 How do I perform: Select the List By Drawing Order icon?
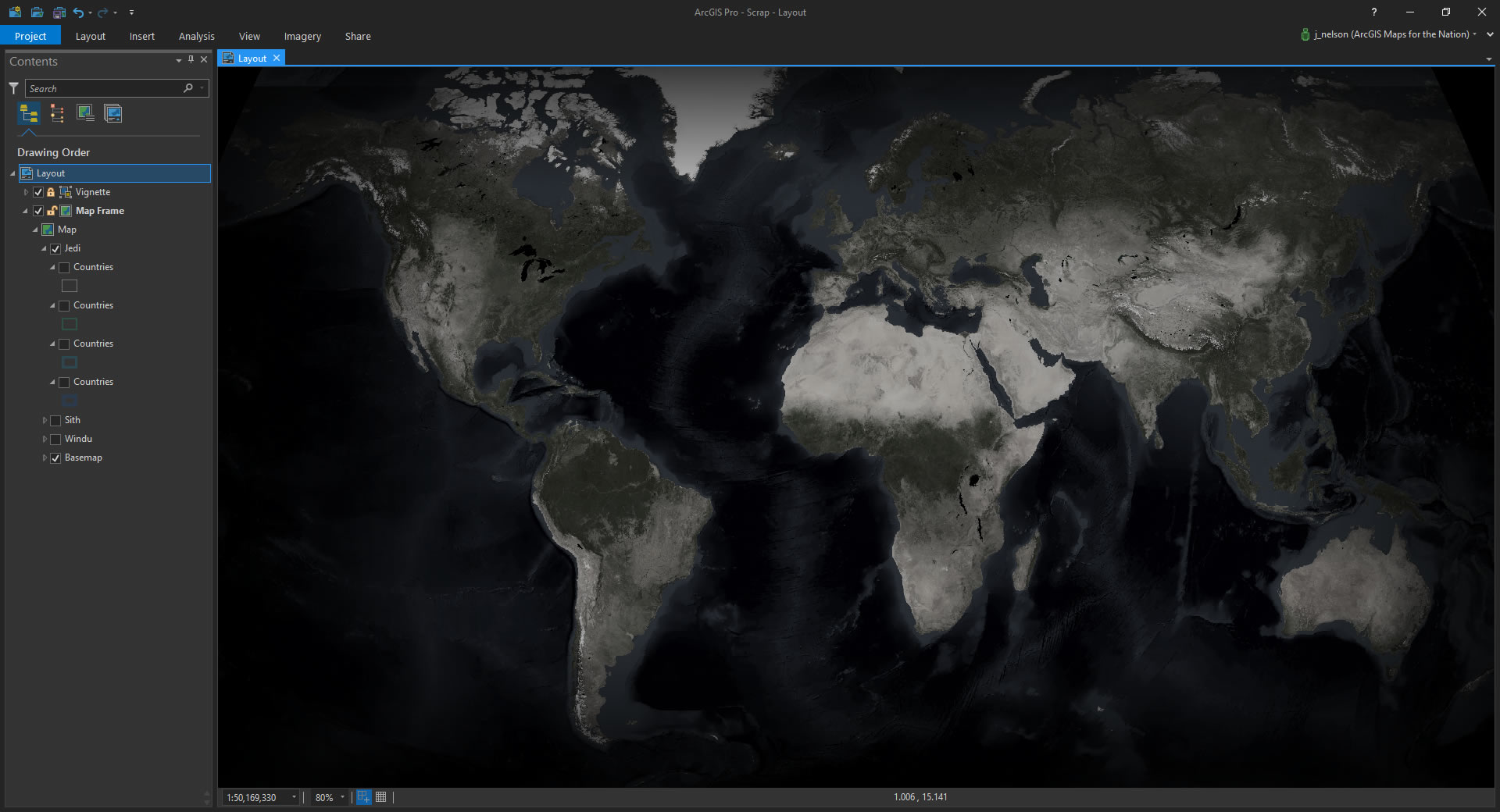coord(29,114)
